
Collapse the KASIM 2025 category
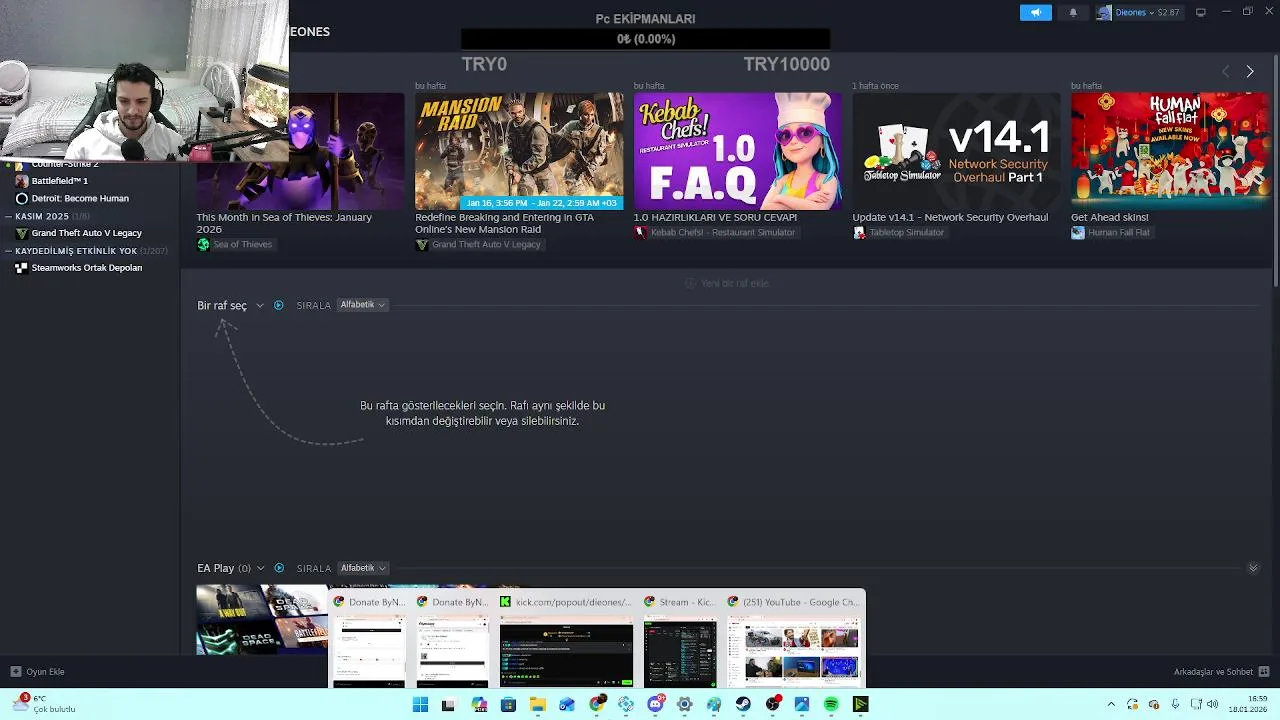[x=8, y=216]
